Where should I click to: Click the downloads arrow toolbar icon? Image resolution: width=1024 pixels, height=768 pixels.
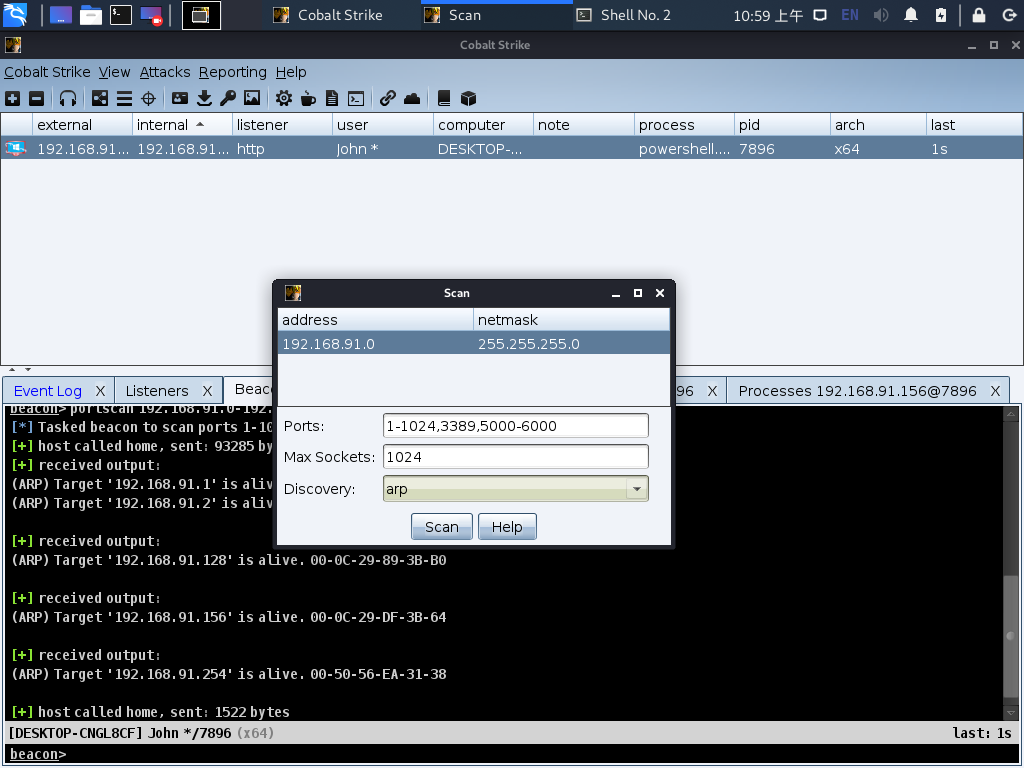click(x=204, y=98)
